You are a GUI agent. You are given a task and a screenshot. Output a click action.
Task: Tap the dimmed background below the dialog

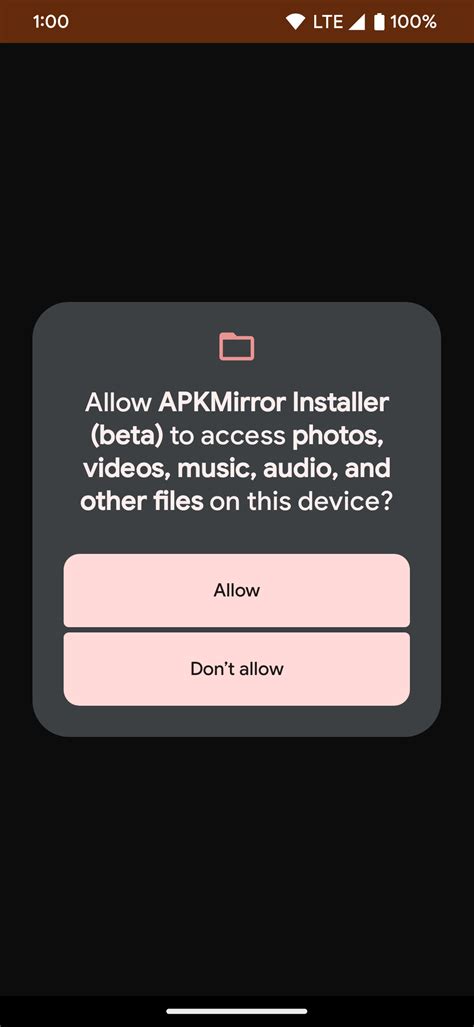(236, 865)
